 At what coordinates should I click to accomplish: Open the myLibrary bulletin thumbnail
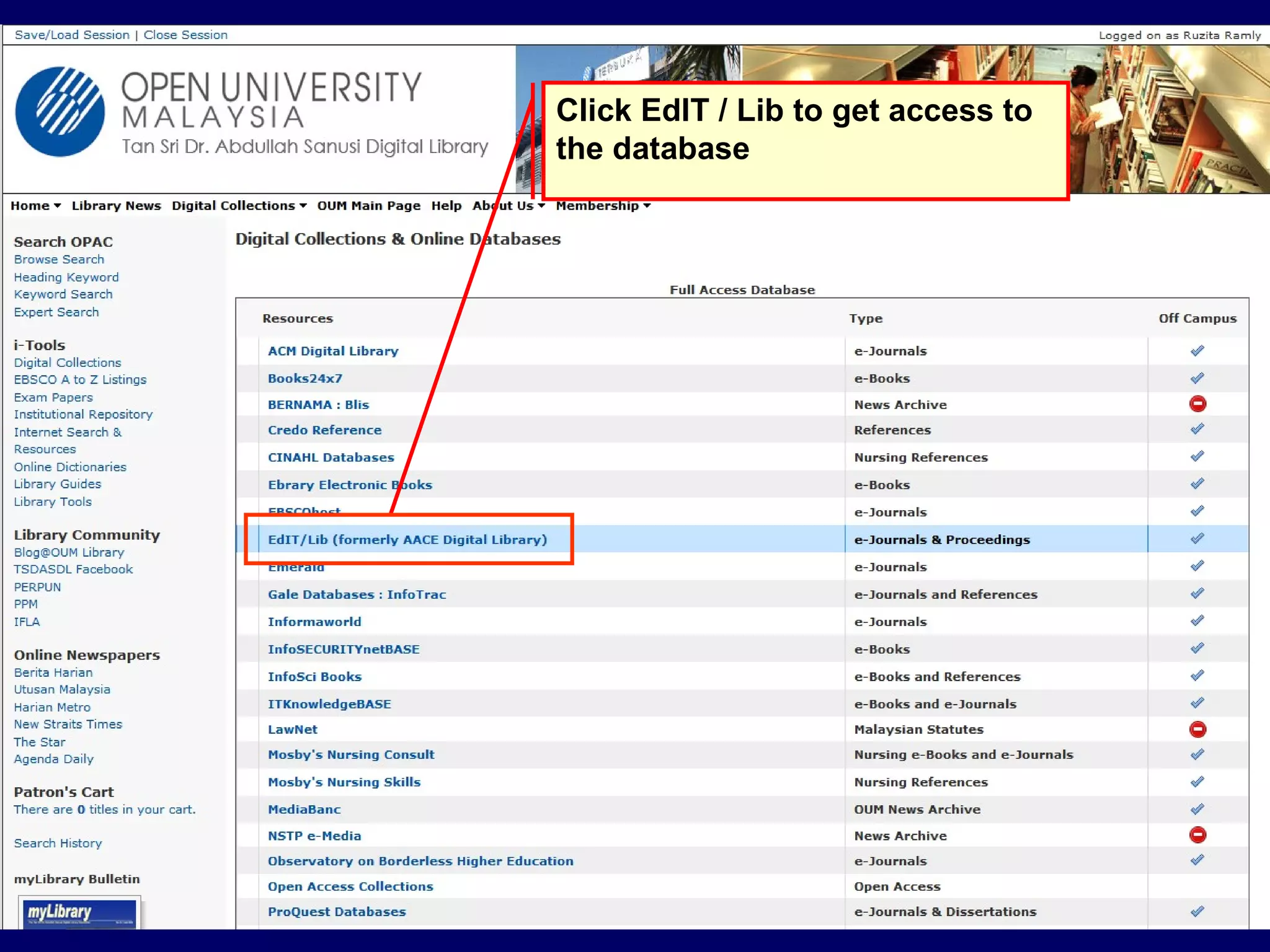point(79,912)
